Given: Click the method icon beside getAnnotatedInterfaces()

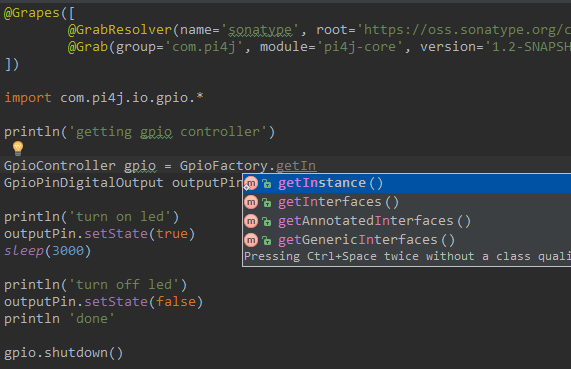Looking at the screenshot, I should [251, 221].
